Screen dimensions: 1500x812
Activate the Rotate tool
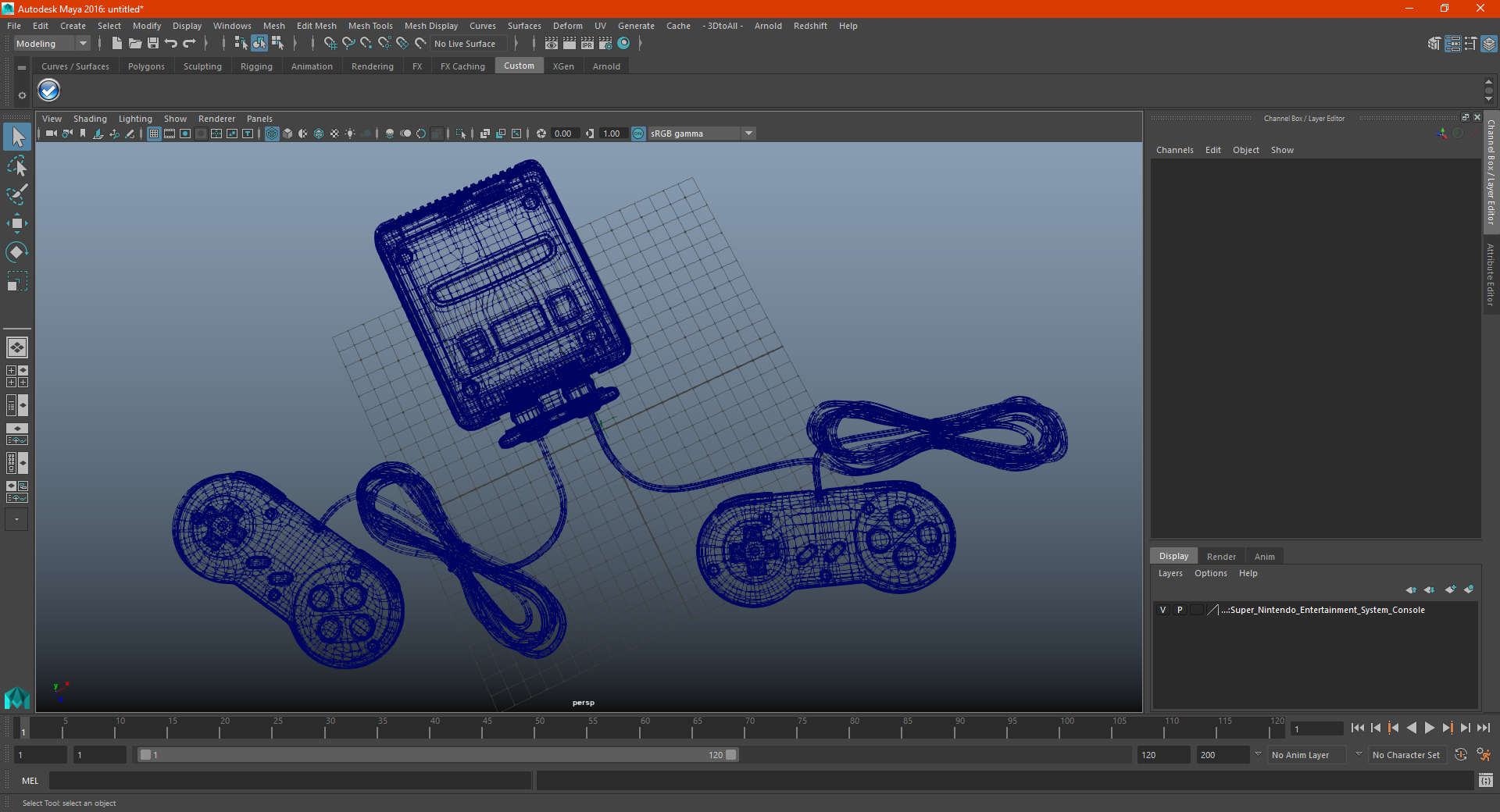coord(17,251)
